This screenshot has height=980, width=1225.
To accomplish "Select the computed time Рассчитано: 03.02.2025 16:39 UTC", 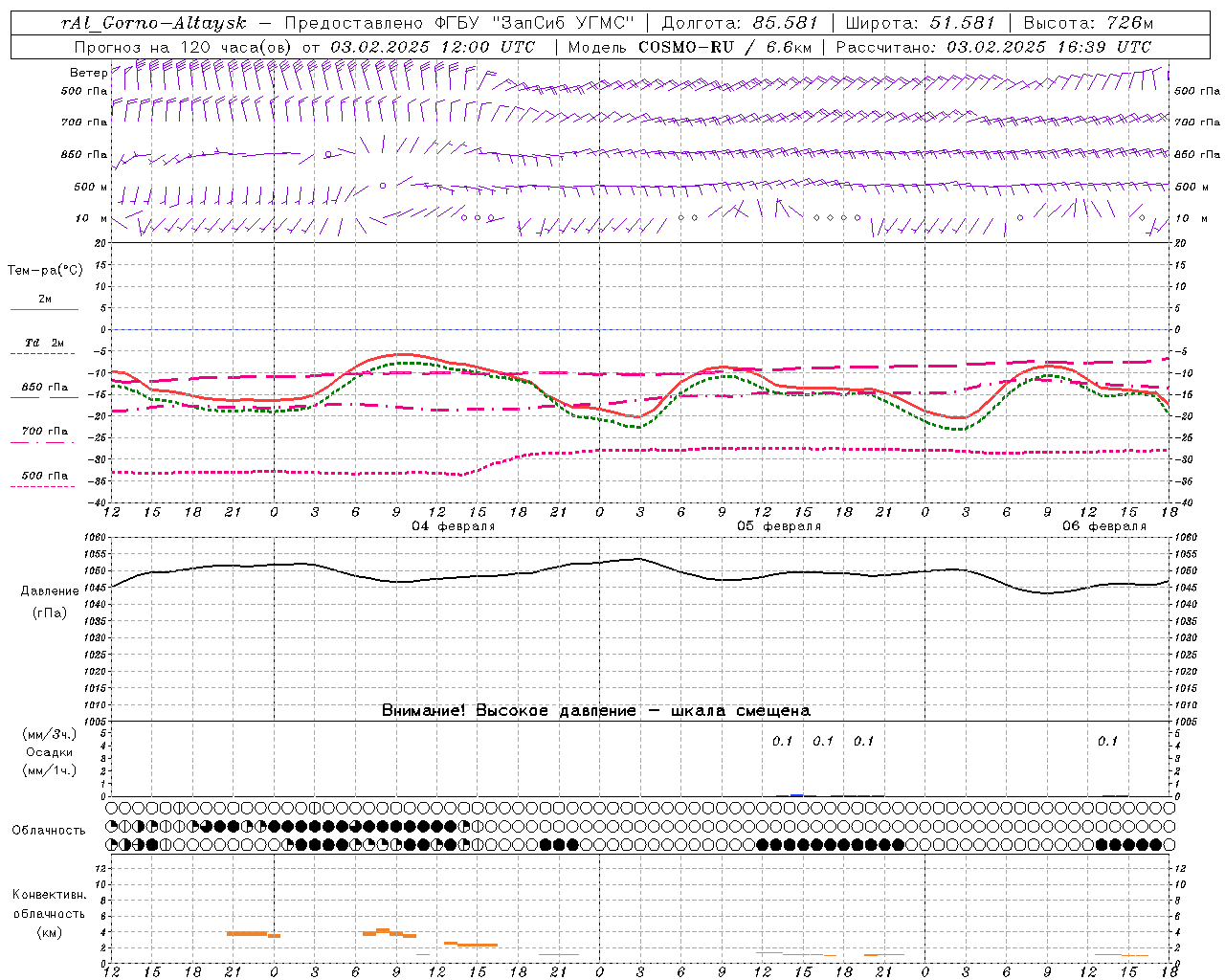I will coord(993,47).
